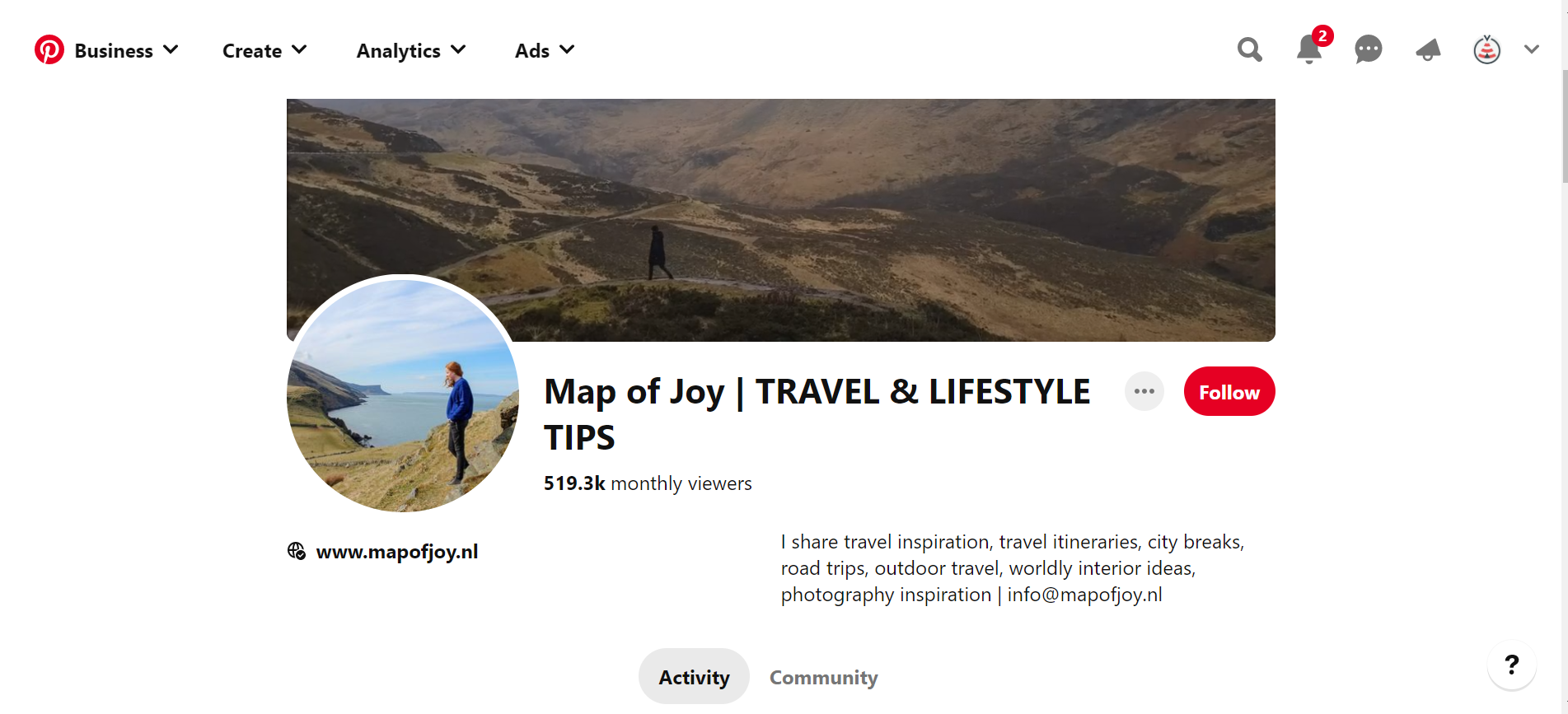Click the Pinterest logo icon

click(49, 50)
